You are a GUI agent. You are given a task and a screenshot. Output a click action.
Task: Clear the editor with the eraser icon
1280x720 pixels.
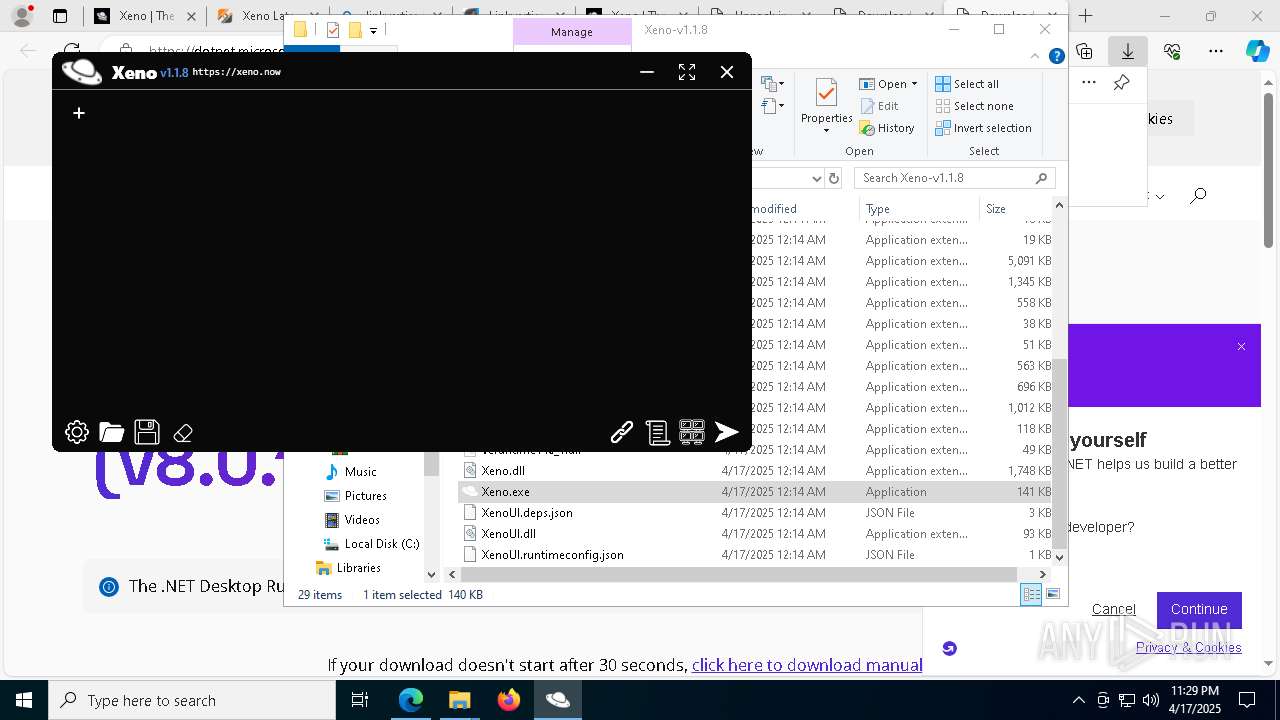[183, 433]
